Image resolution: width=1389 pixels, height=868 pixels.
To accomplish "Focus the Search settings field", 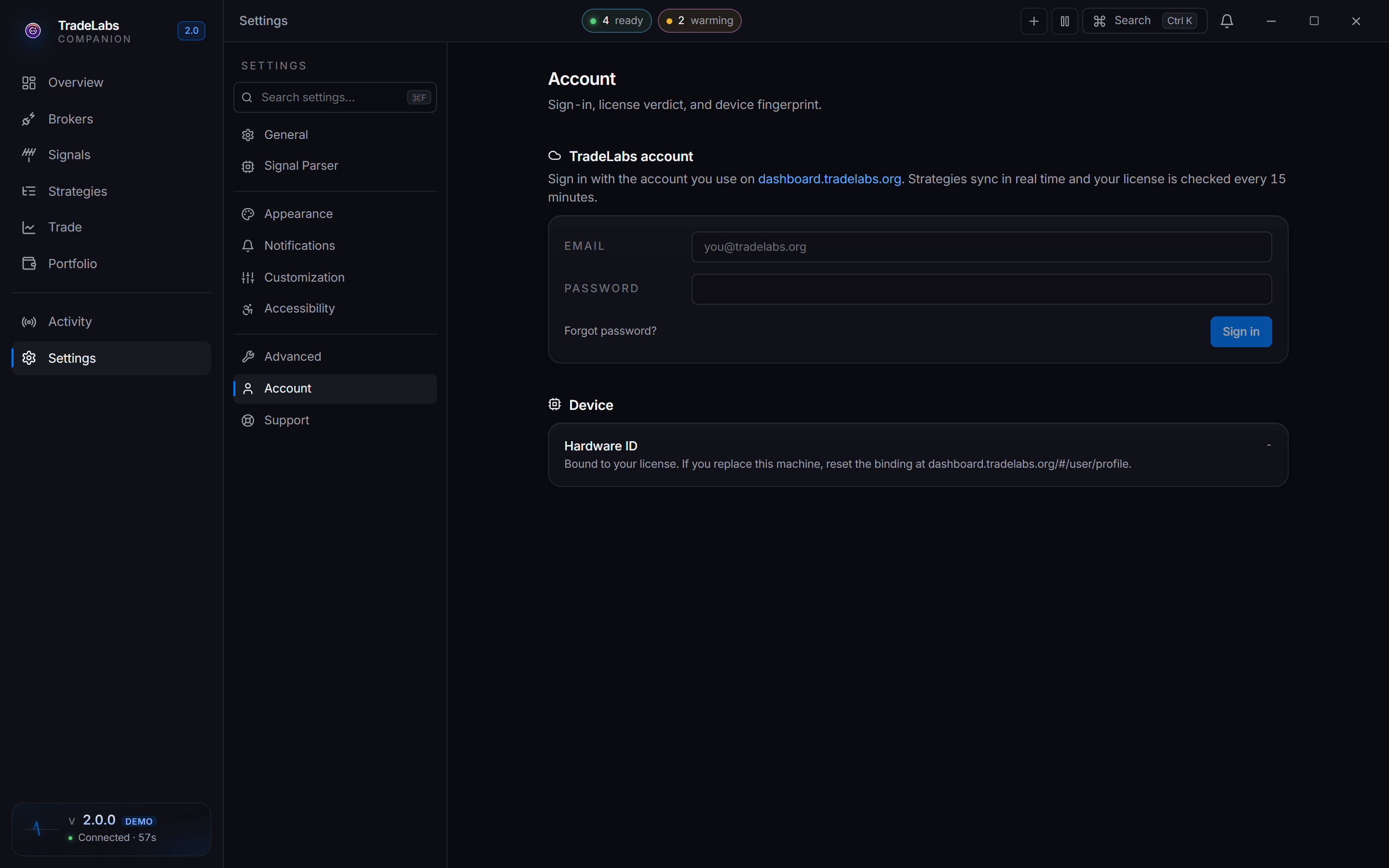I will (x=335, y=97).
